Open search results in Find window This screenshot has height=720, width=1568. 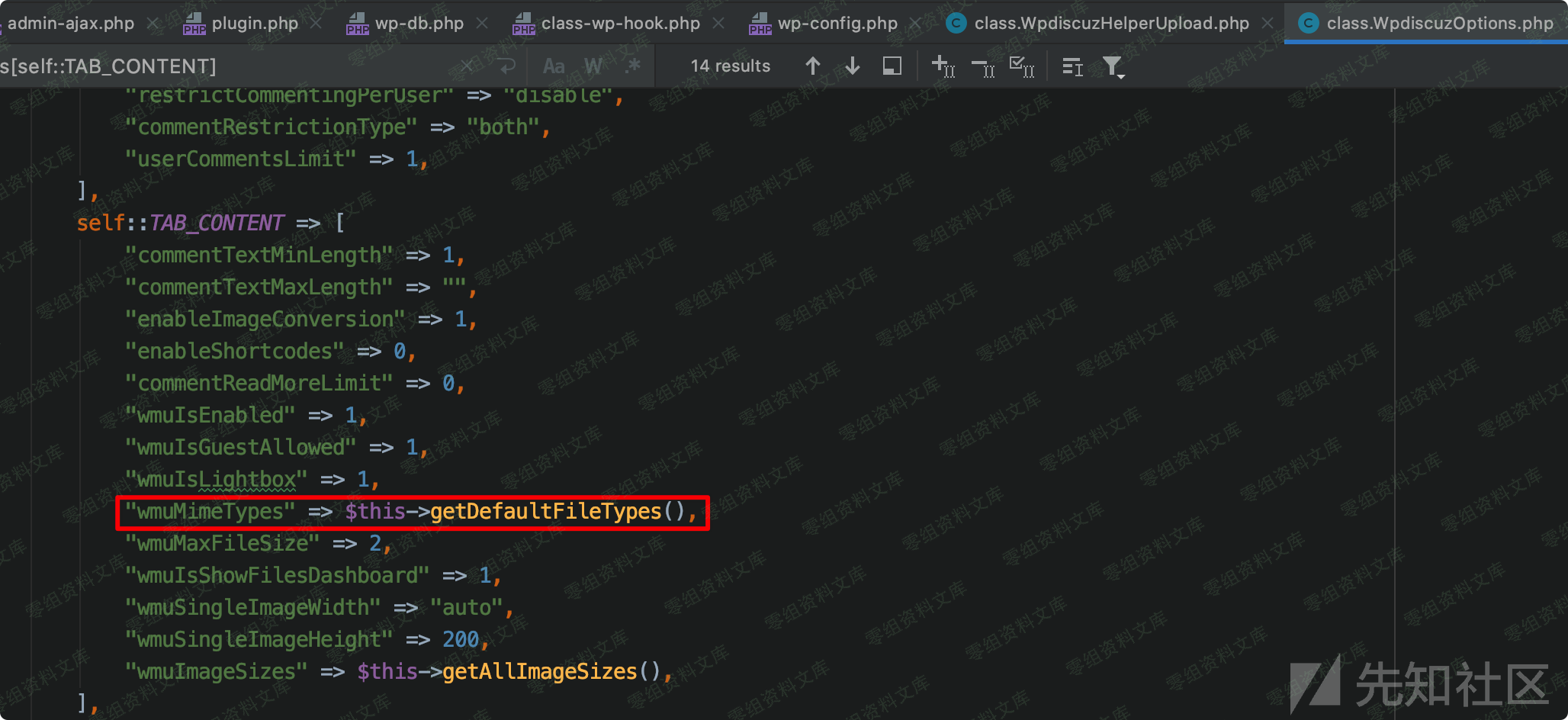click(892, 66)
